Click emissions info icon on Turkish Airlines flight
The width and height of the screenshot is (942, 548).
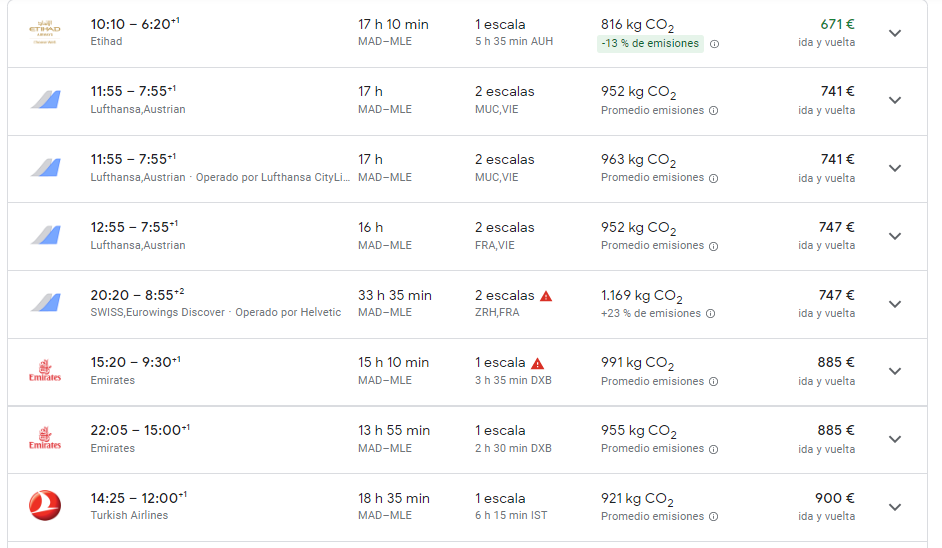pos(713,517)
